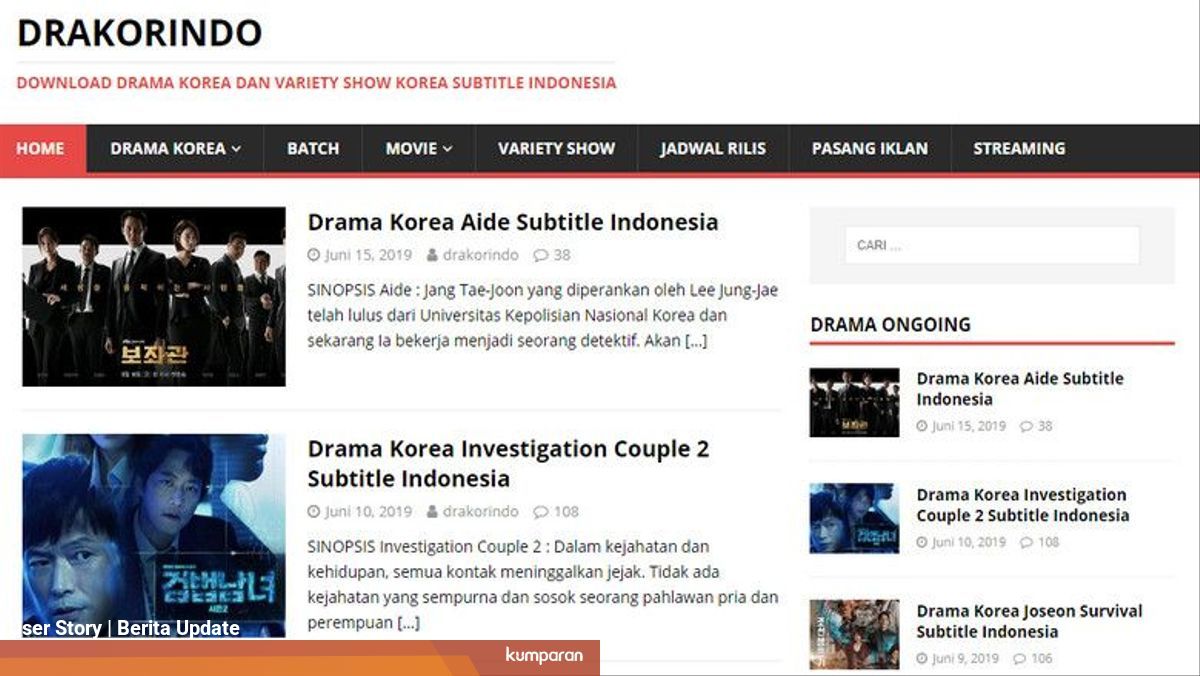Open the Drama Korea Aide article title
Image resolution: width=1200 pixels, height=676 pixels.
[513, 222]
